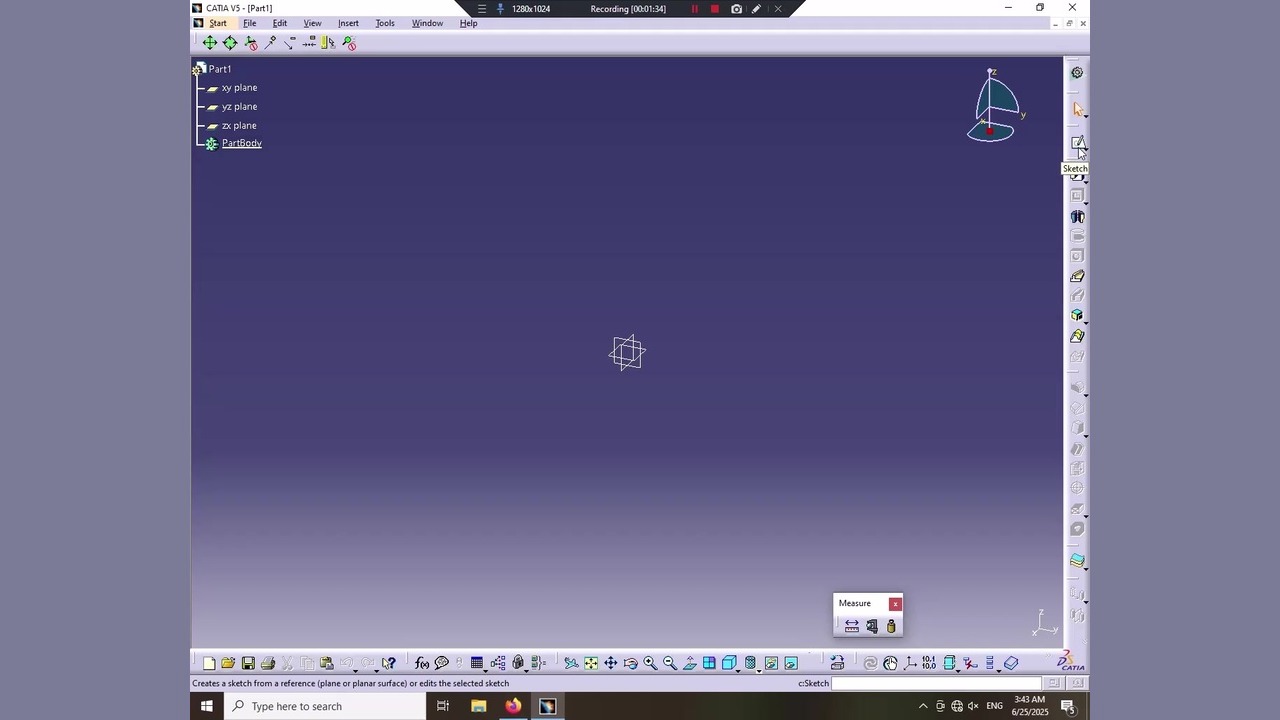The height and width of the screenshot is (720, 1280).
Task: Click the Normal View icon
Action: (690, 663)
